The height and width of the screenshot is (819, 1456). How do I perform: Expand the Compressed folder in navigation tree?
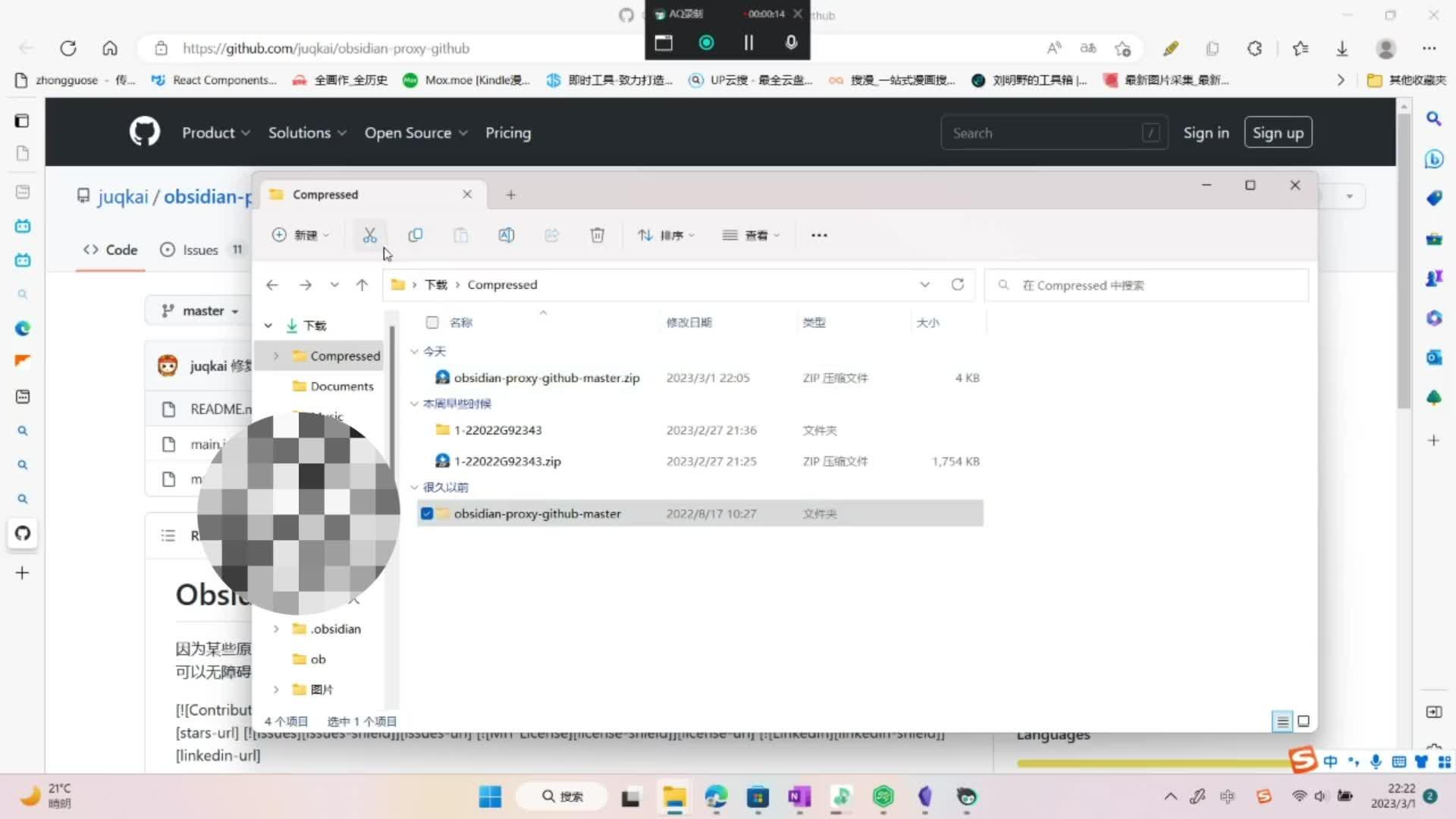[x=276, y=356]
